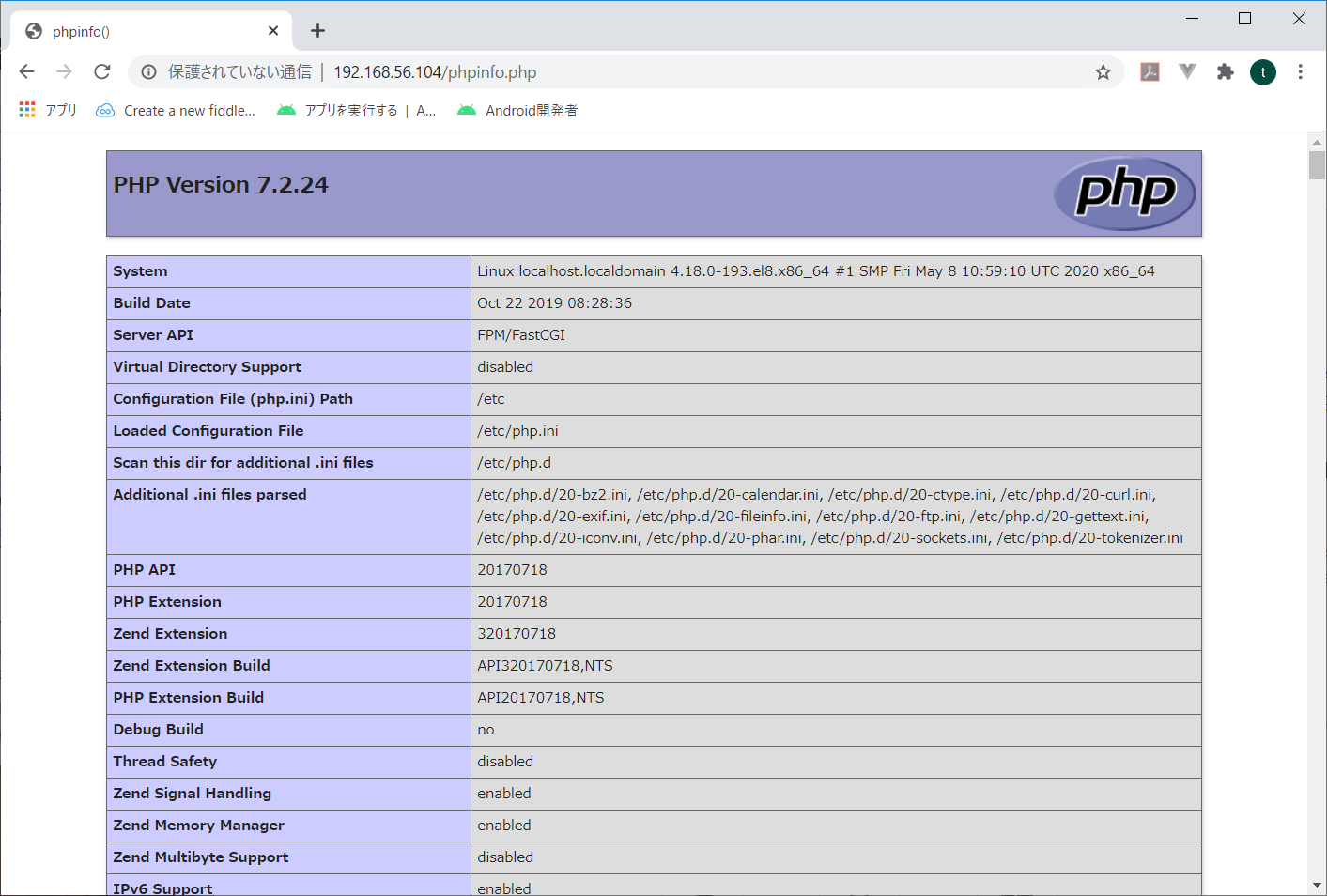Reload the phpinfo page
The height and width of the screenshot is (896, 1327).
(102, 71)
